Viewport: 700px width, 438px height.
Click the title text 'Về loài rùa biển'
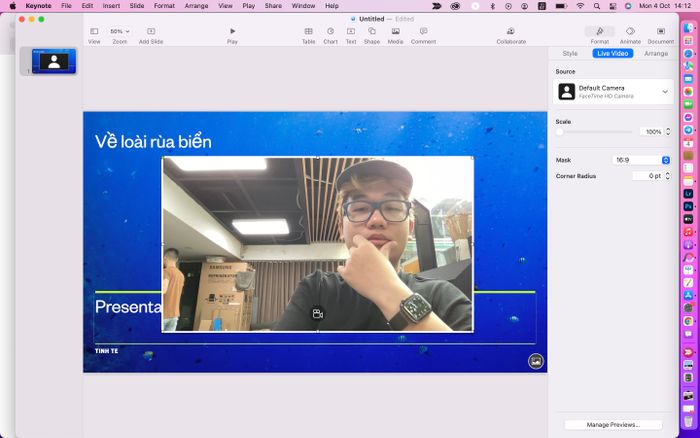(x=153, y=142)
